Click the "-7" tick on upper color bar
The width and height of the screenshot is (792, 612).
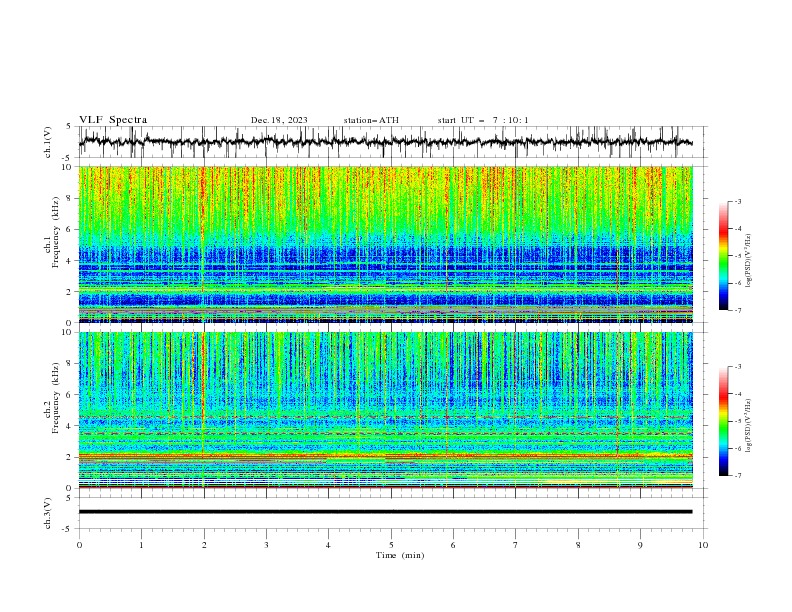click(x=737, y=310)
